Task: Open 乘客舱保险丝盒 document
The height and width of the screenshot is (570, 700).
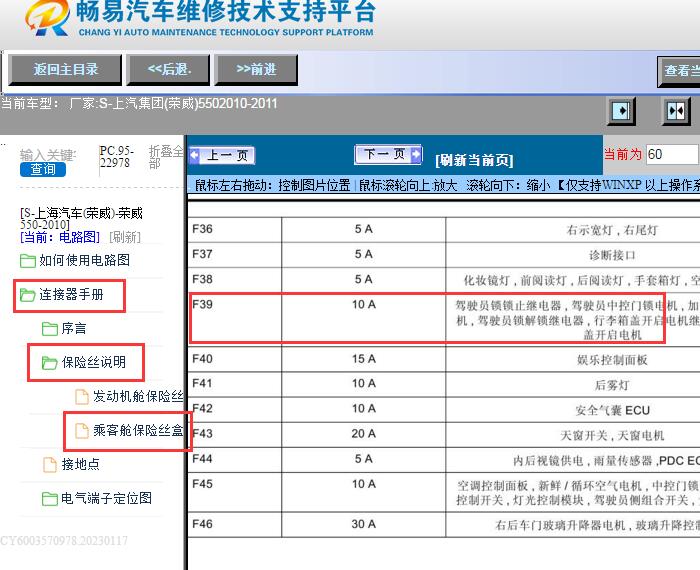Action: point(138,430)
